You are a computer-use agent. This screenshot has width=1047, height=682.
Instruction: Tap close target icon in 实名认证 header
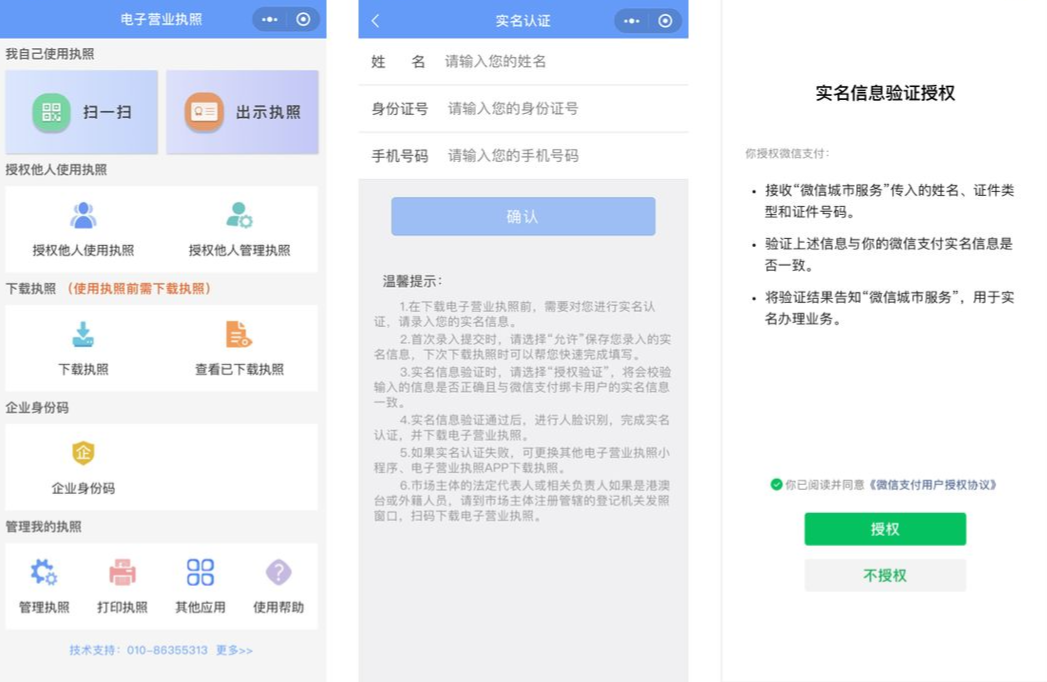pos(665,21)
